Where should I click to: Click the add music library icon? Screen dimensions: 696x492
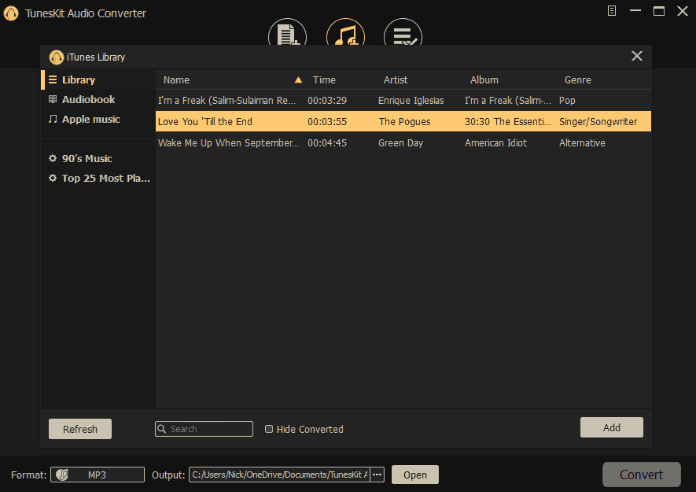click(345, 32)
